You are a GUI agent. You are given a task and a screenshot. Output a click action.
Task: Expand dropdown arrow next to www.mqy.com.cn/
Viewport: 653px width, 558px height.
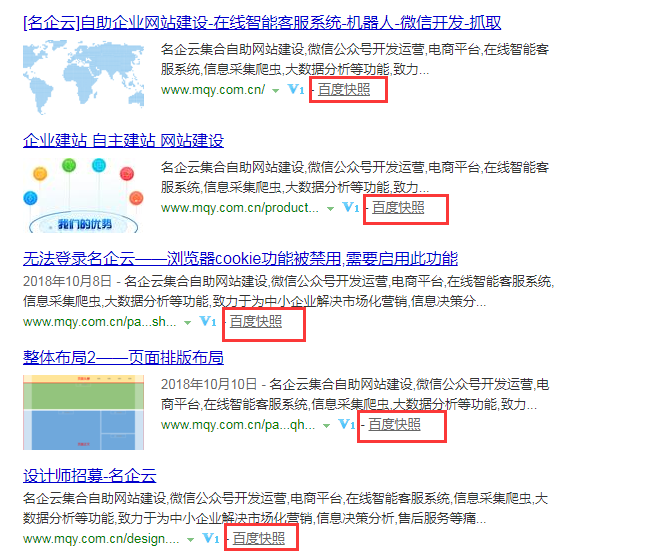[275, 90]
